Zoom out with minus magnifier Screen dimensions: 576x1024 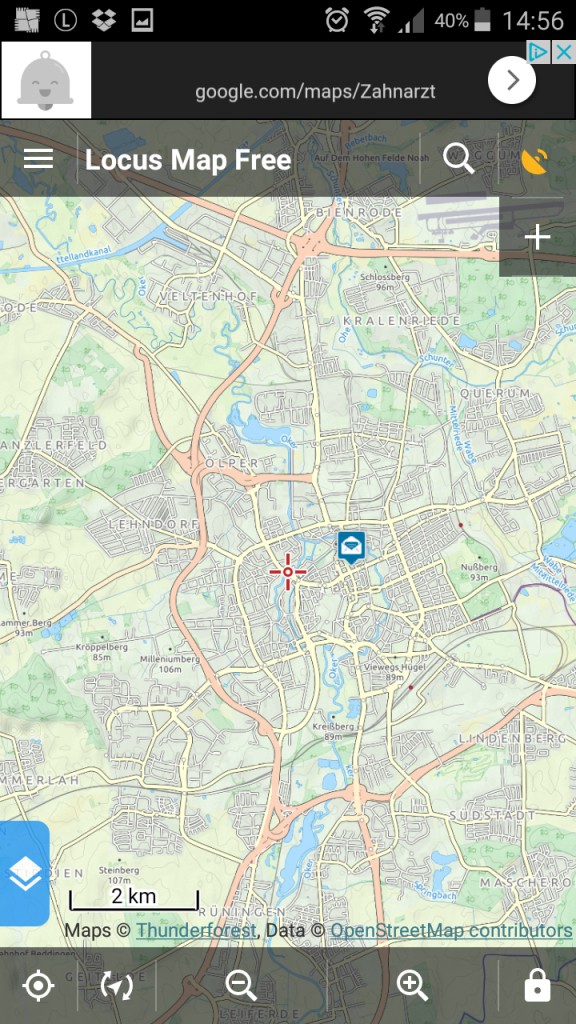(x=241, y=985)
